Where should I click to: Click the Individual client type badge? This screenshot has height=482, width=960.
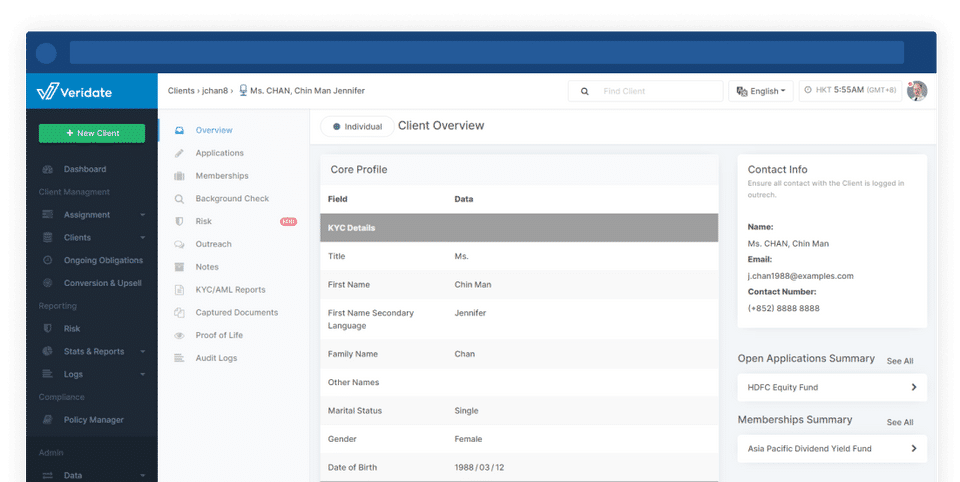point(357,126)
